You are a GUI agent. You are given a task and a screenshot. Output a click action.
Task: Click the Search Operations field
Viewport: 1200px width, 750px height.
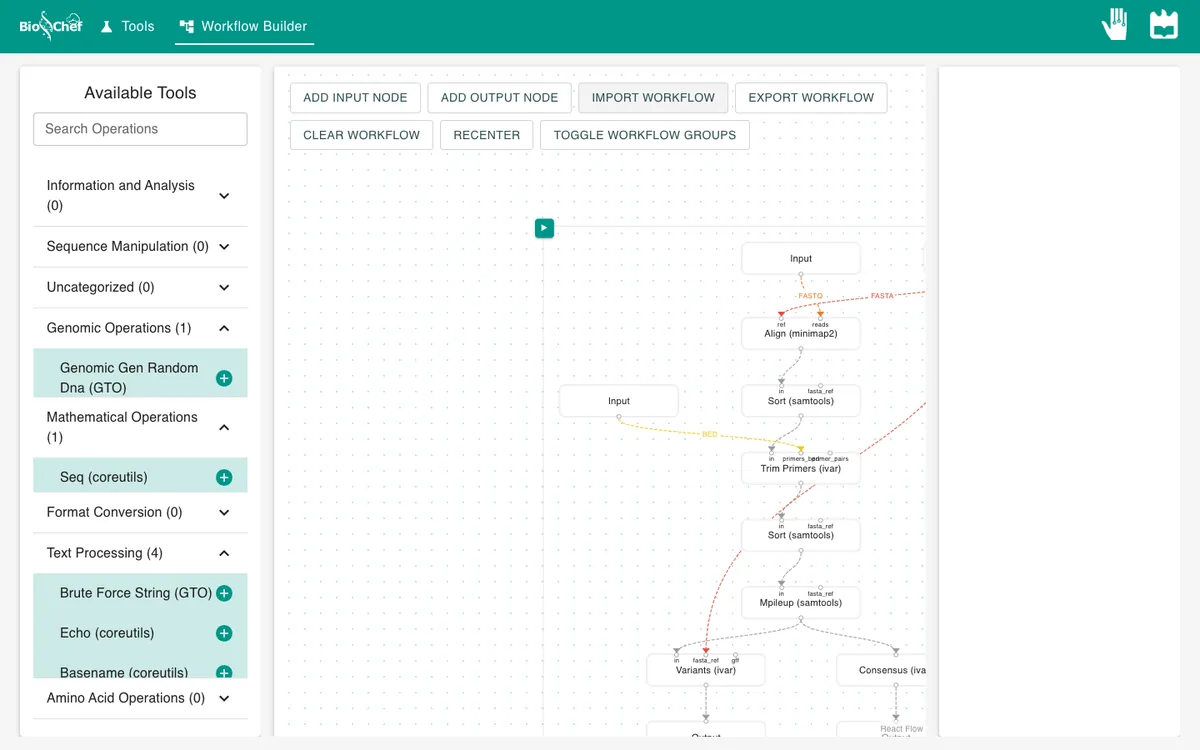pos(140,129)
